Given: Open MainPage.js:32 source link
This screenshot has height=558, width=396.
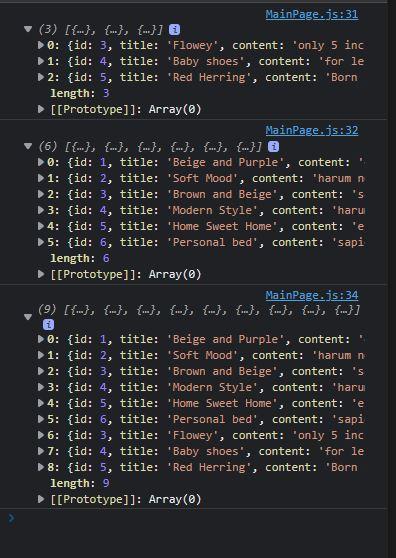Looking at the screenshot, I should [x=312, y=130].
